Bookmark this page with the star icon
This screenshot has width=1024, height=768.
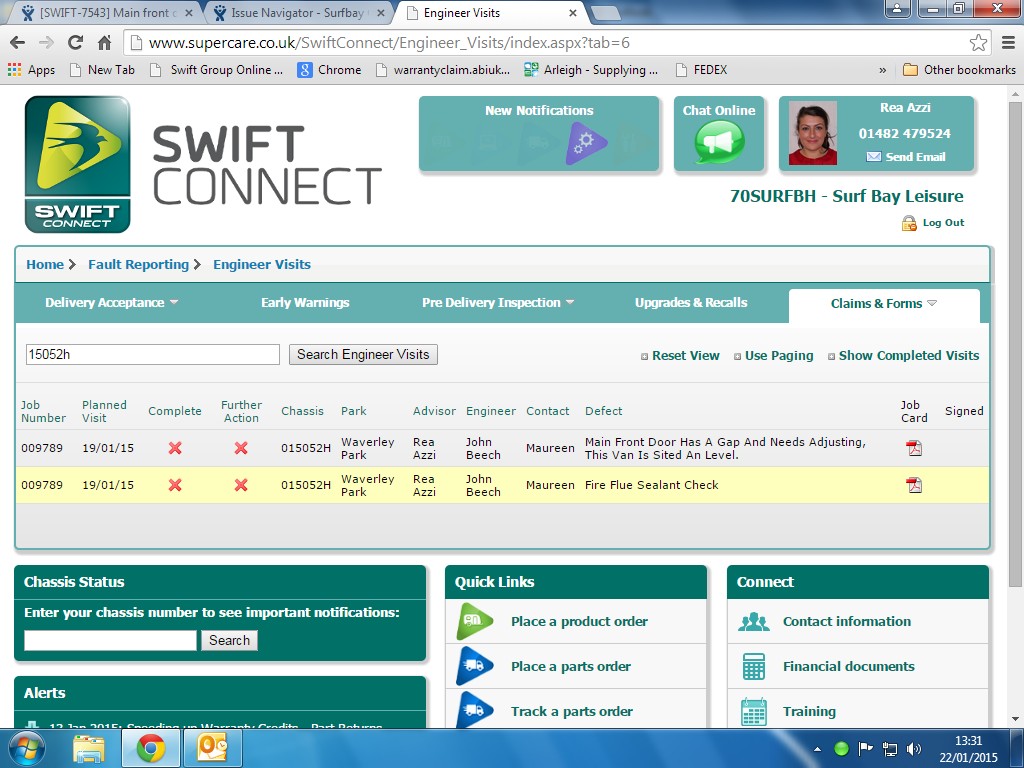click(978, 43)
